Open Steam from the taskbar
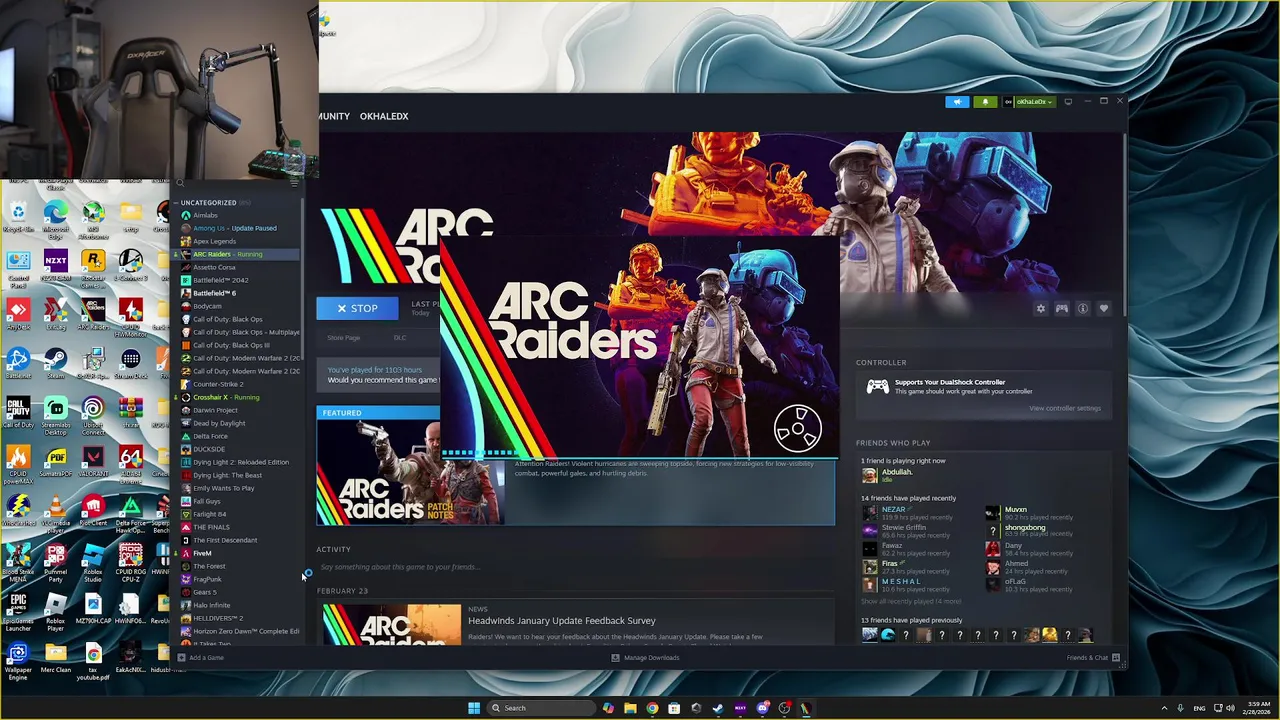The image size is (1280, 720). click(718, 708)
